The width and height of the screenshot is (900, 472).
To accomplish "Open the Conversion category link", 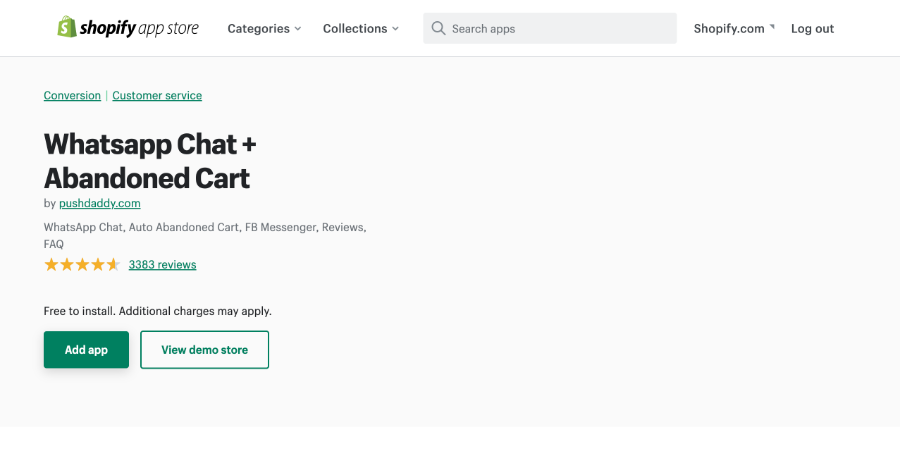I will coord(72,96).
